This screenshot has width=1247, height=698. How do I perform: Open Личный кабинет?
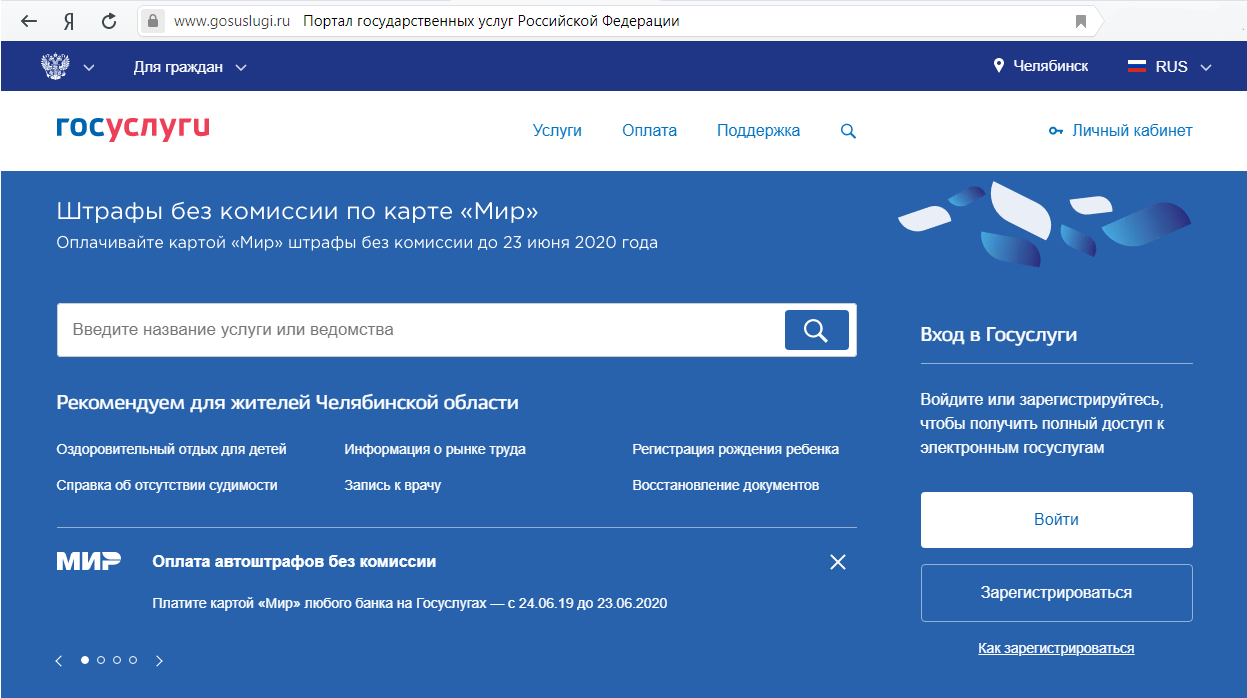1120,130
